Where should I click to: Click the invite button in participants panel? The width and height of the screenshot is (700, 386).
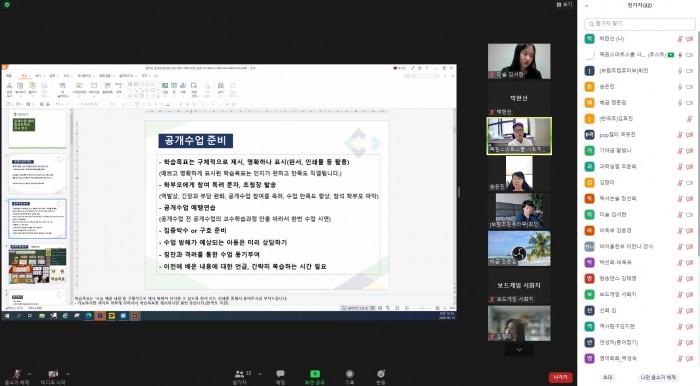pos(608,378)
